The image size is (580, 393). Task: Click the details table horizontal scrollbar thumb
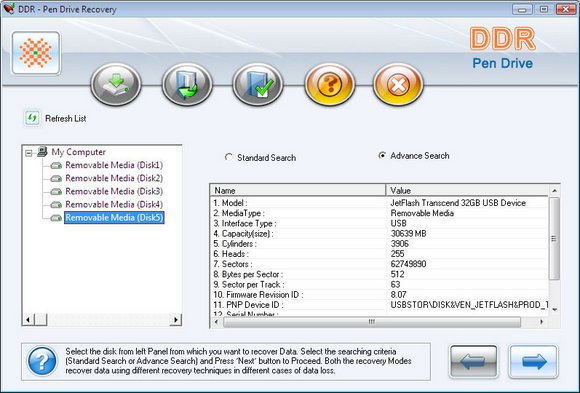point(372,322)
